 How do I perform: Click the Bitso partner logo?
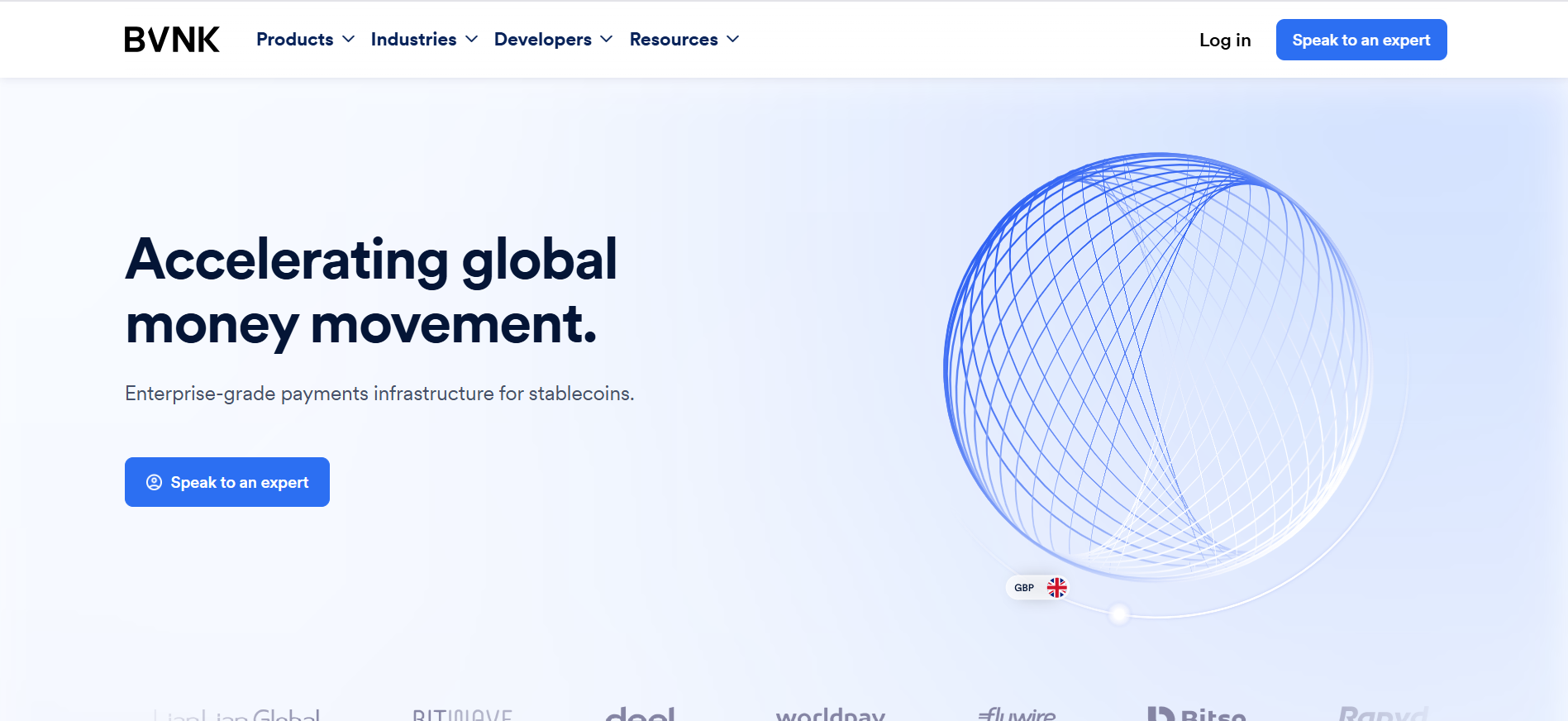tap(1197, 714)
